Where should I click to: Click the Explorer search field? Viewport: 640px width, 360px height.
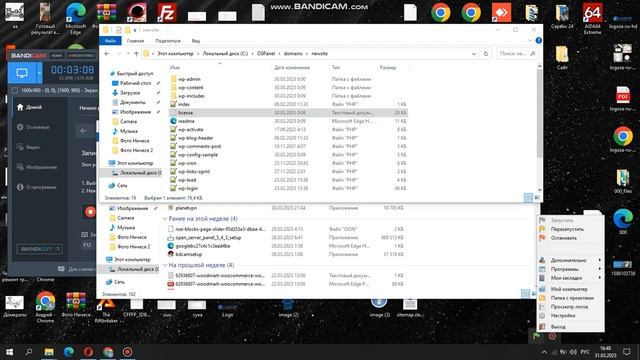517,53
